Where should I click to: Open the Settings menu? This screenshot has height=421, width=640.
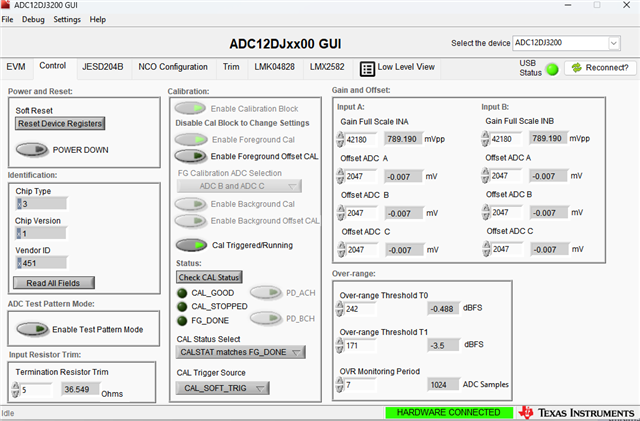[x=67, y=19]
